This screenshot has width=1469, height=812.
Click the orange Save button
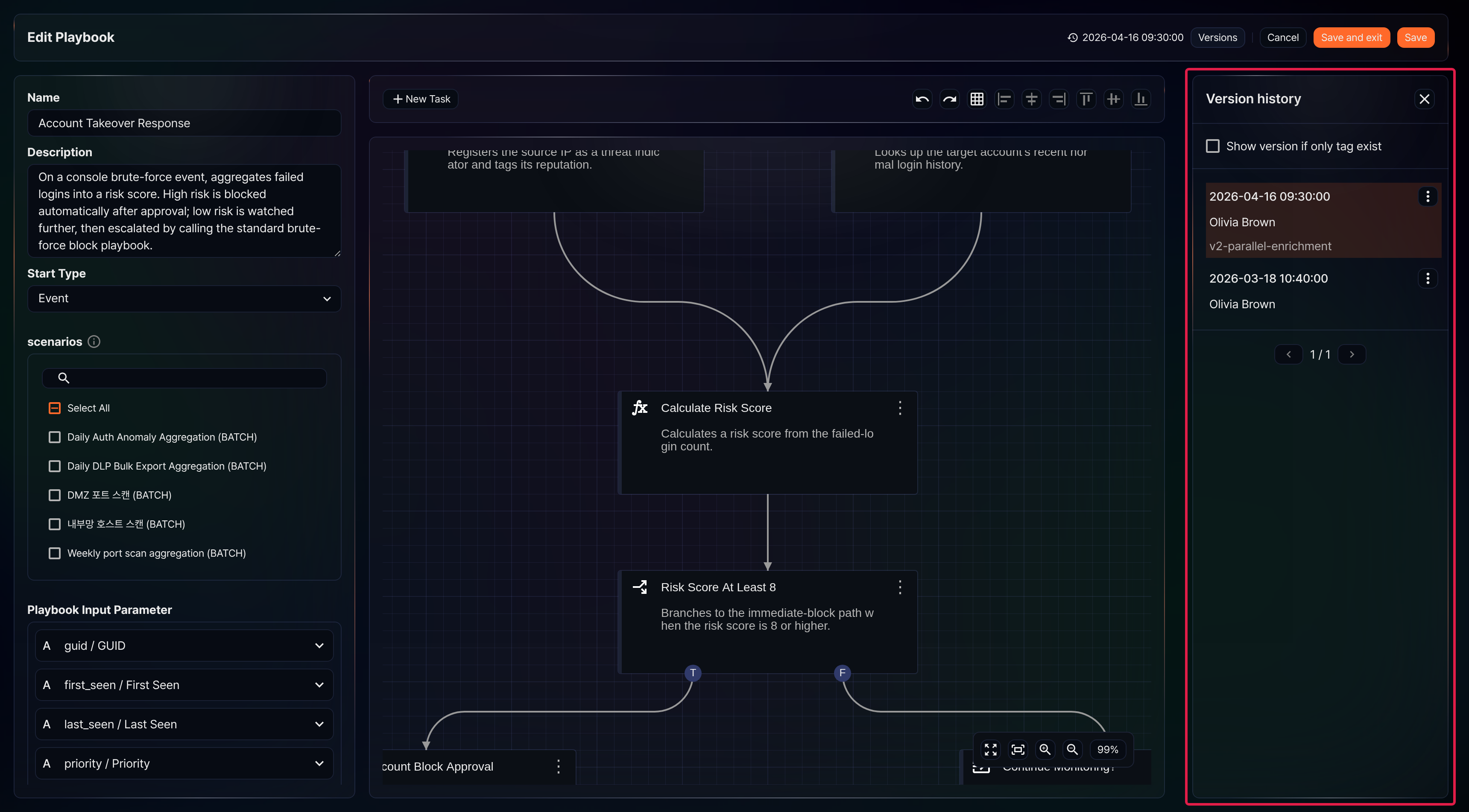pyautogui.click(x=1415, y=38)
